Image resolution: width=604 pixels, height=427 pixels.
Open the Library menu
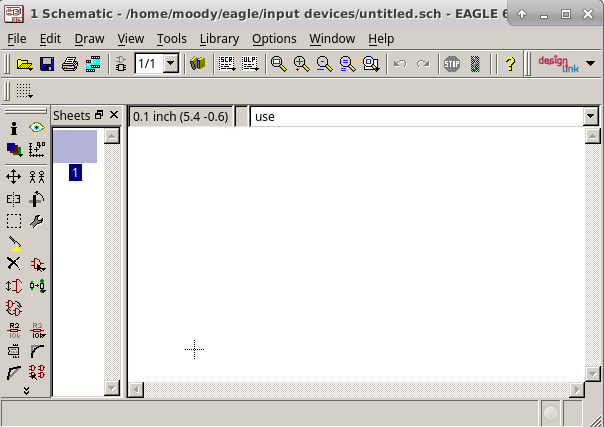pyautogui.click(x=220, y=39)
